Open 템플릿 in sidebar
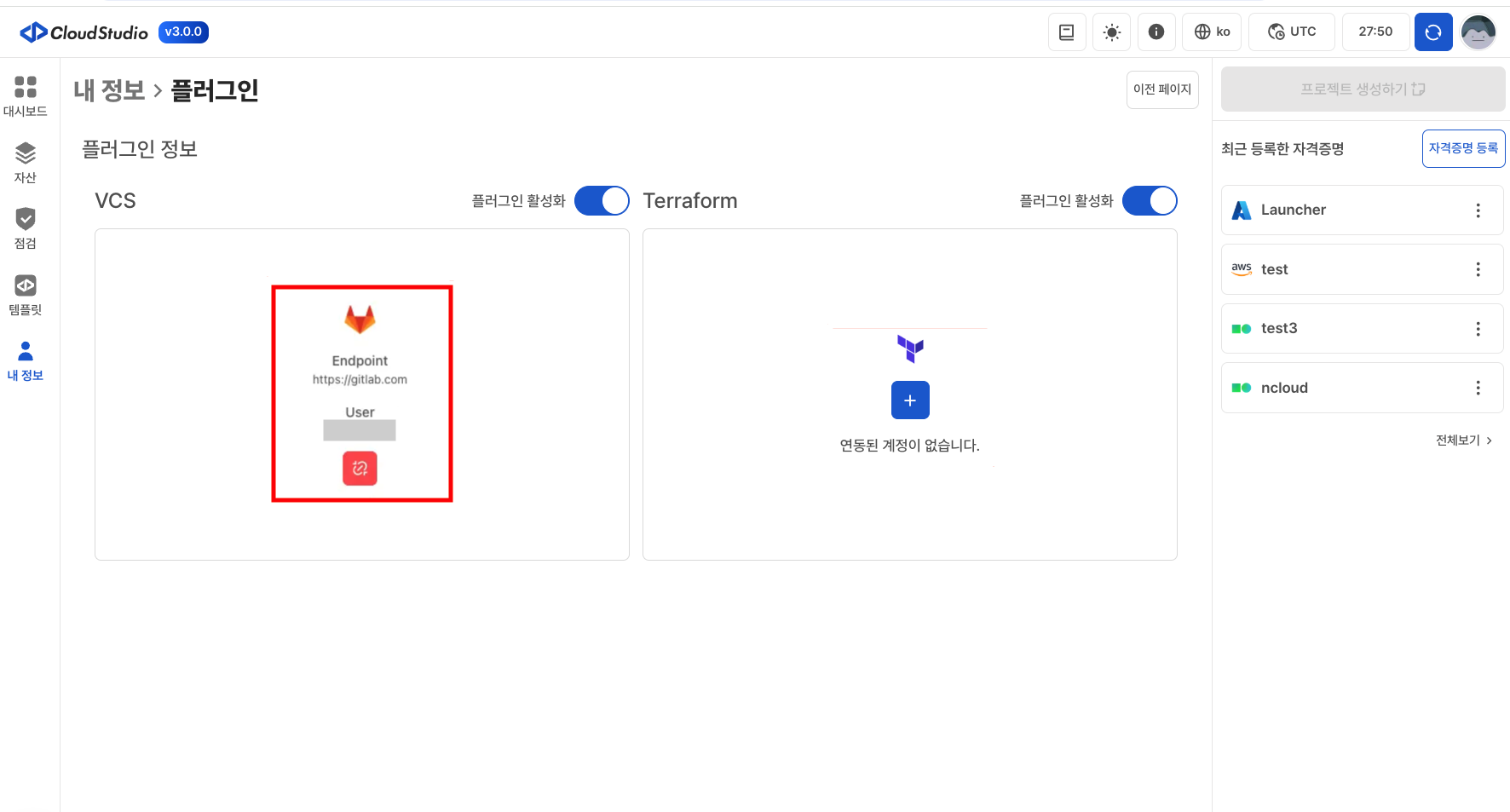Image resolution: width=1510 pixels, height=812 pixels. tap(26, 295)
